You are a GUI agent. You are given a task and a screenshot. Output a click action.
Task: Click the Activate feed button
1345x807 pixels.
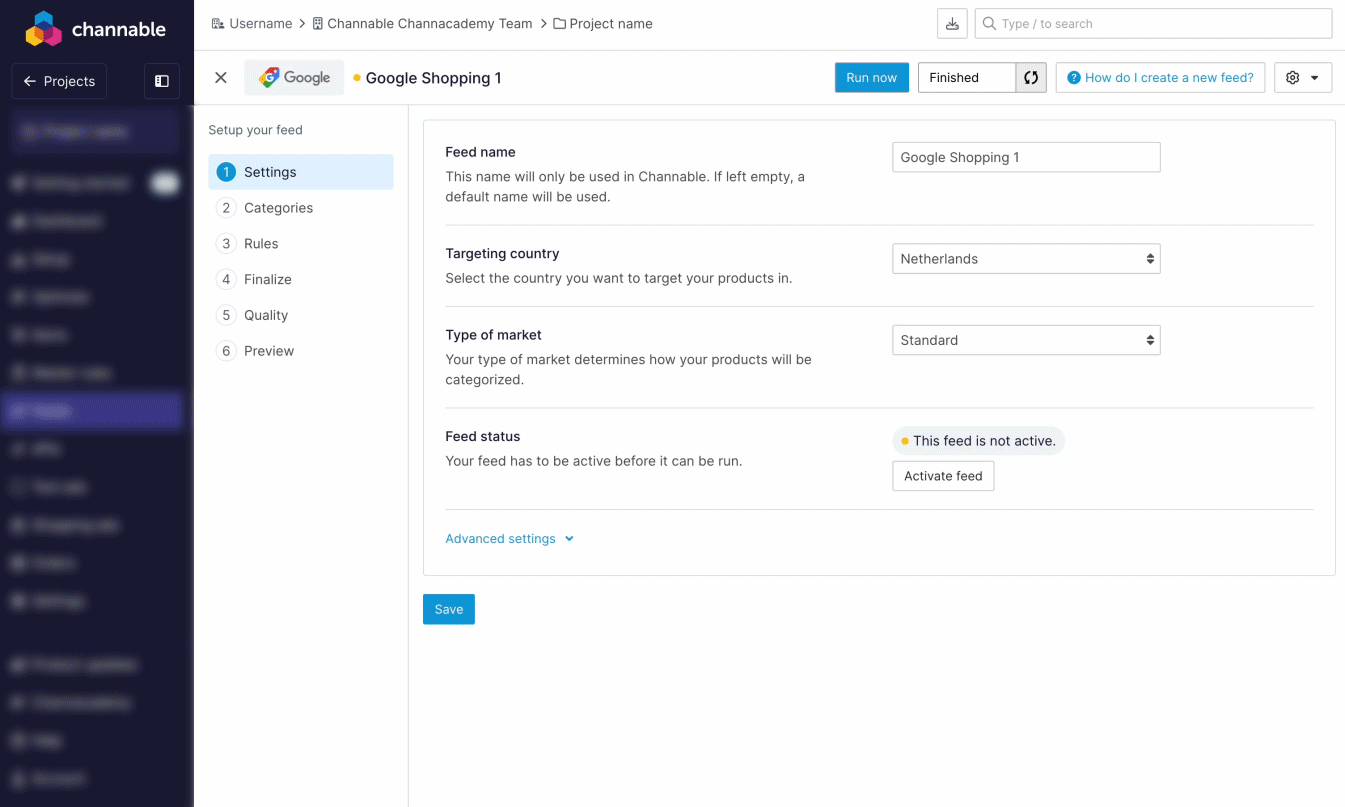coord(942,476)
